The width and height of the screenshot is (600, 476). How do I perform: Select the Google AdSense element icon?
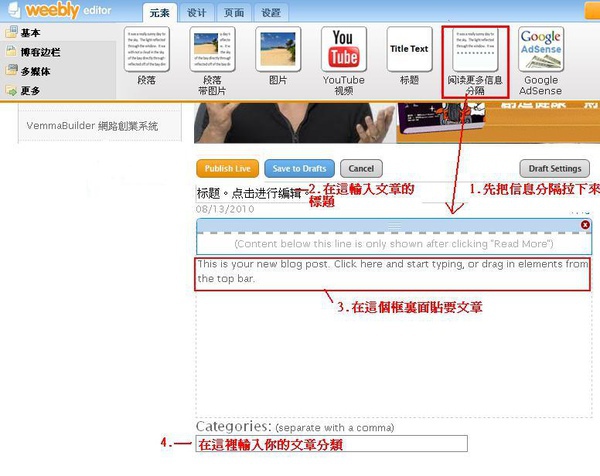pyautogui.click(x=541, y=49)
